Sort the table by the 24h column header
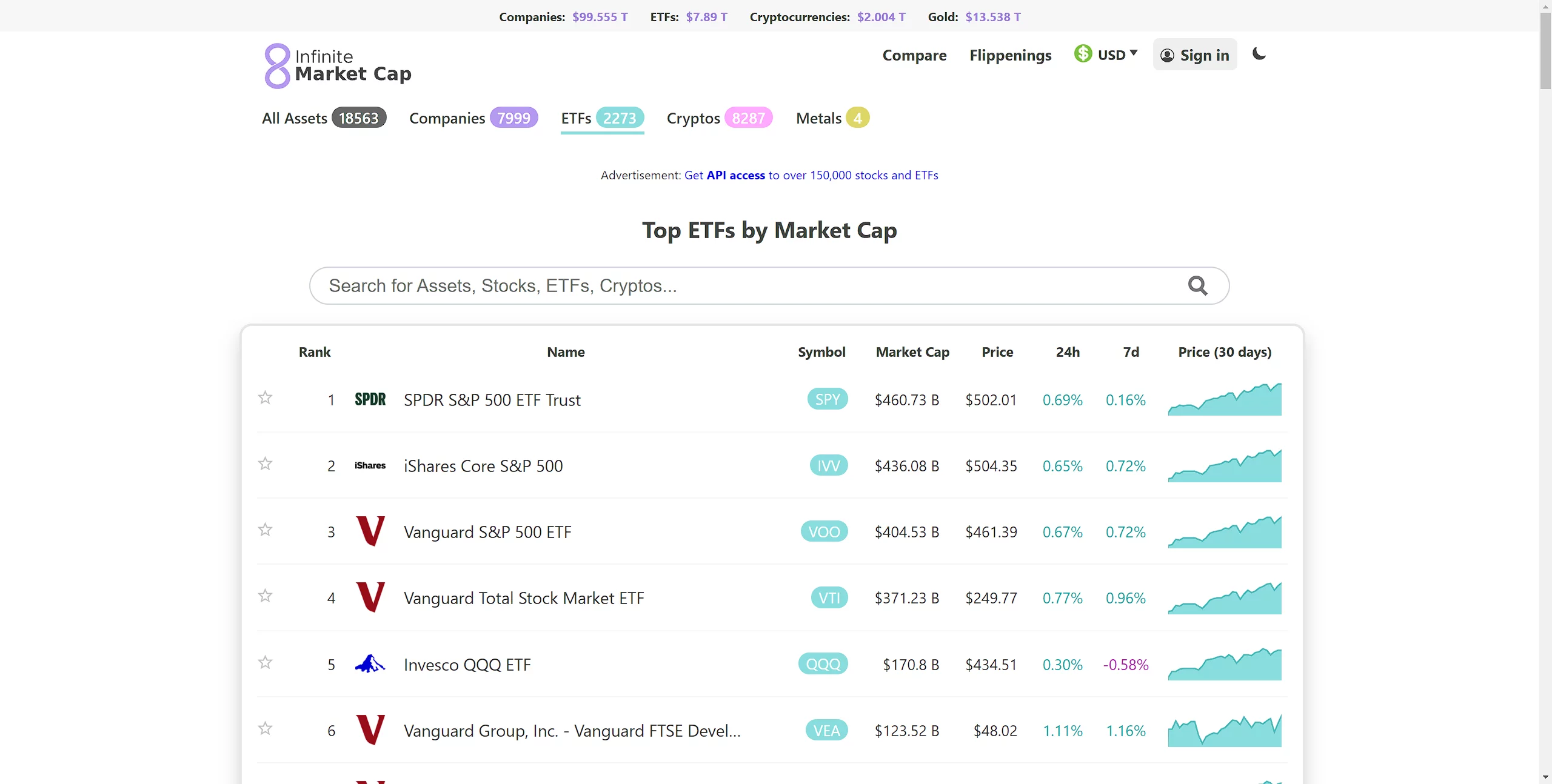Screen dimensions: 1552x784 (x=1067, y=352)
